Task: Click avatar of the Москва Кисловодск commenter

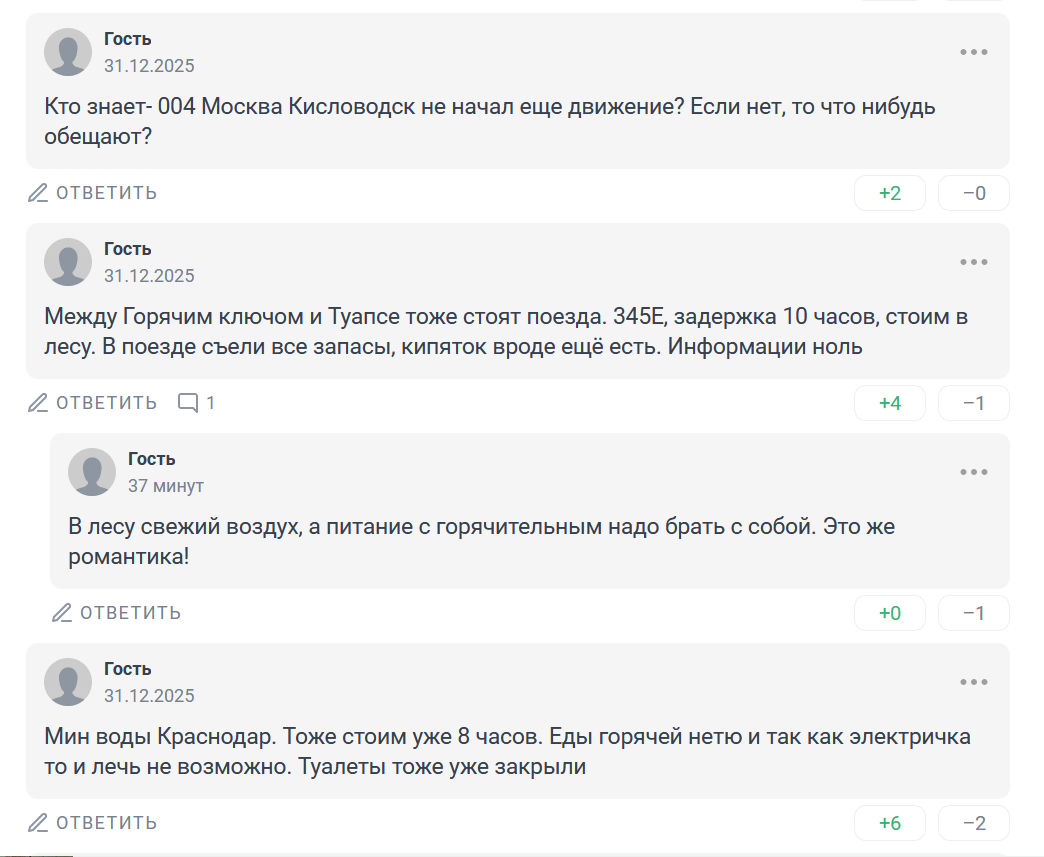Action: (x=68, y=52)
